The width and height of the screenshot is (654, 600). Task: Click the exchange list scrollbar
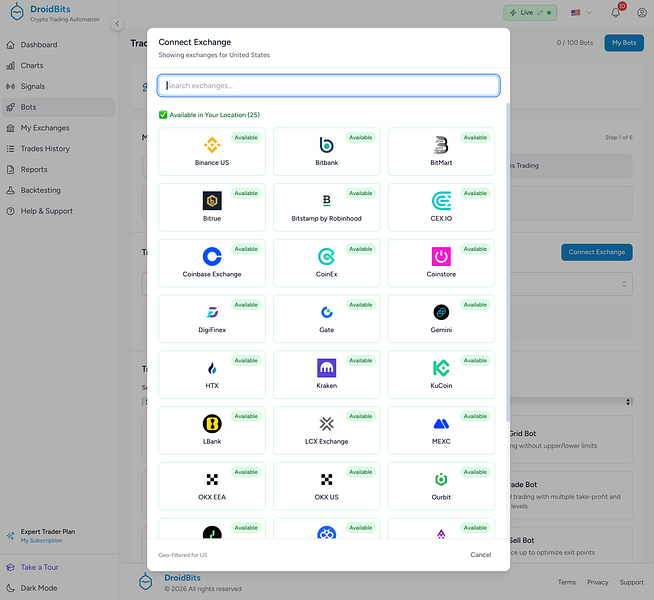pos(507,262)
